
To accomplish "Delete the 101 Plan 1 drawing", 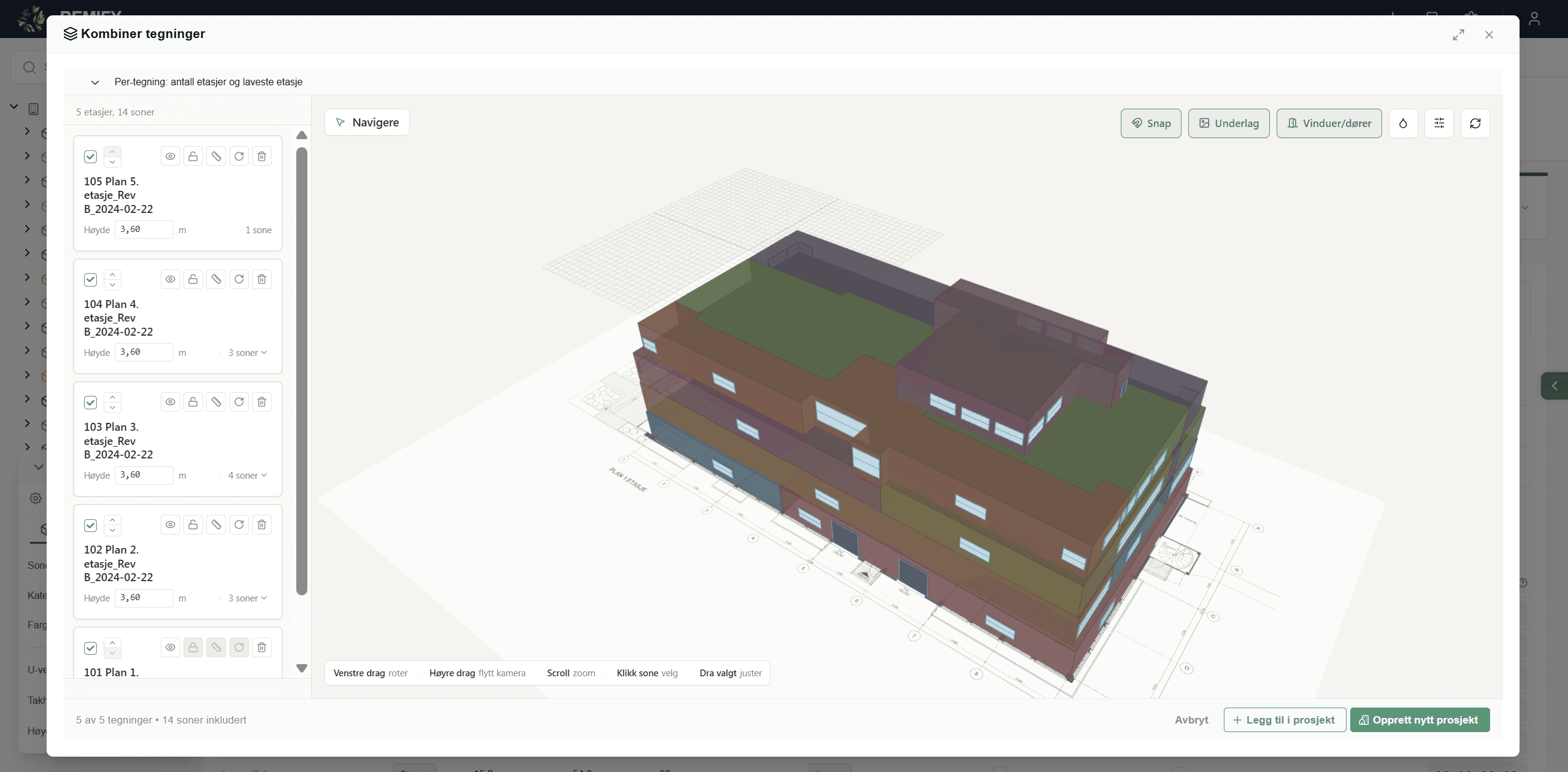I will coord(262,647).
